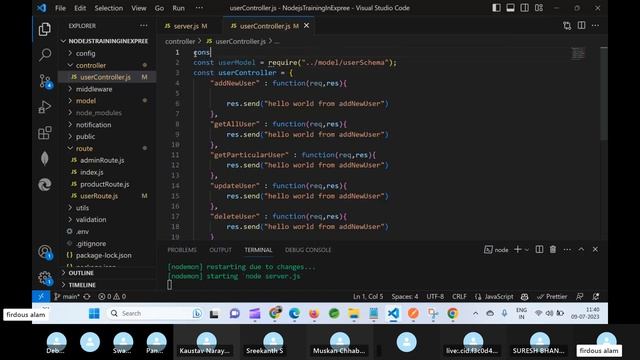Screen dimensions: 640x360
Task: Open the Go menu
Action: point(159,8)
